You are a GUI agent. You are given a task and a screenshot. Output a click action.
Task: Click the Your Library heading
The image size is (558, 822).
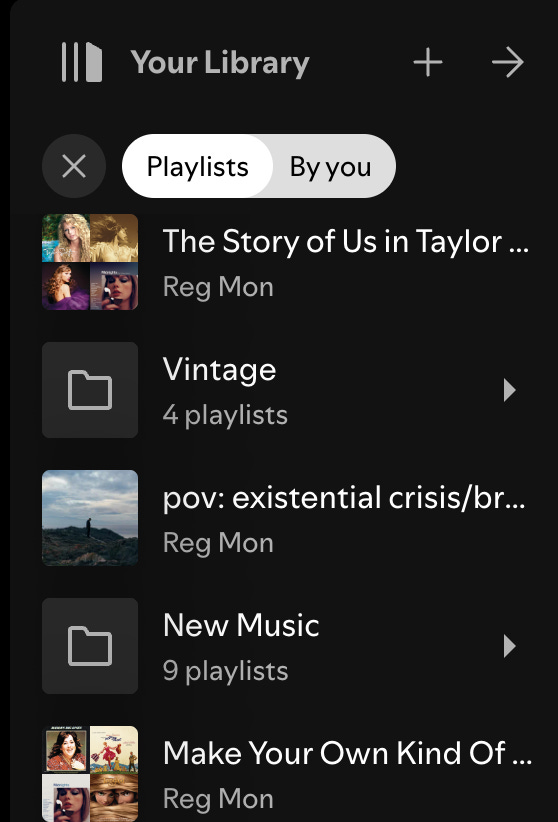[220, 63]
